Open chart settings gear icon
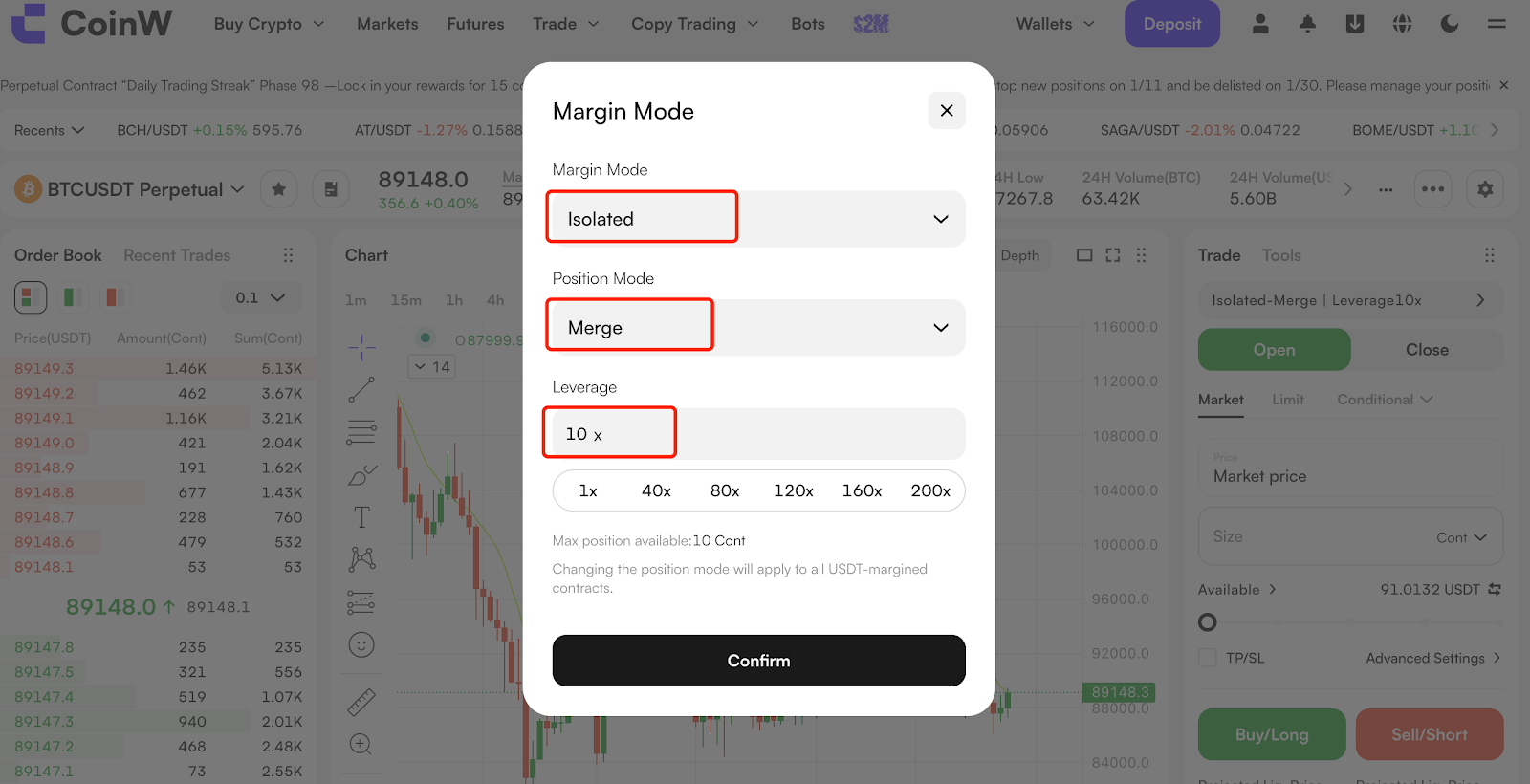The width and height of the screenshot is (1530, 784). click(x=1485, y=189)
